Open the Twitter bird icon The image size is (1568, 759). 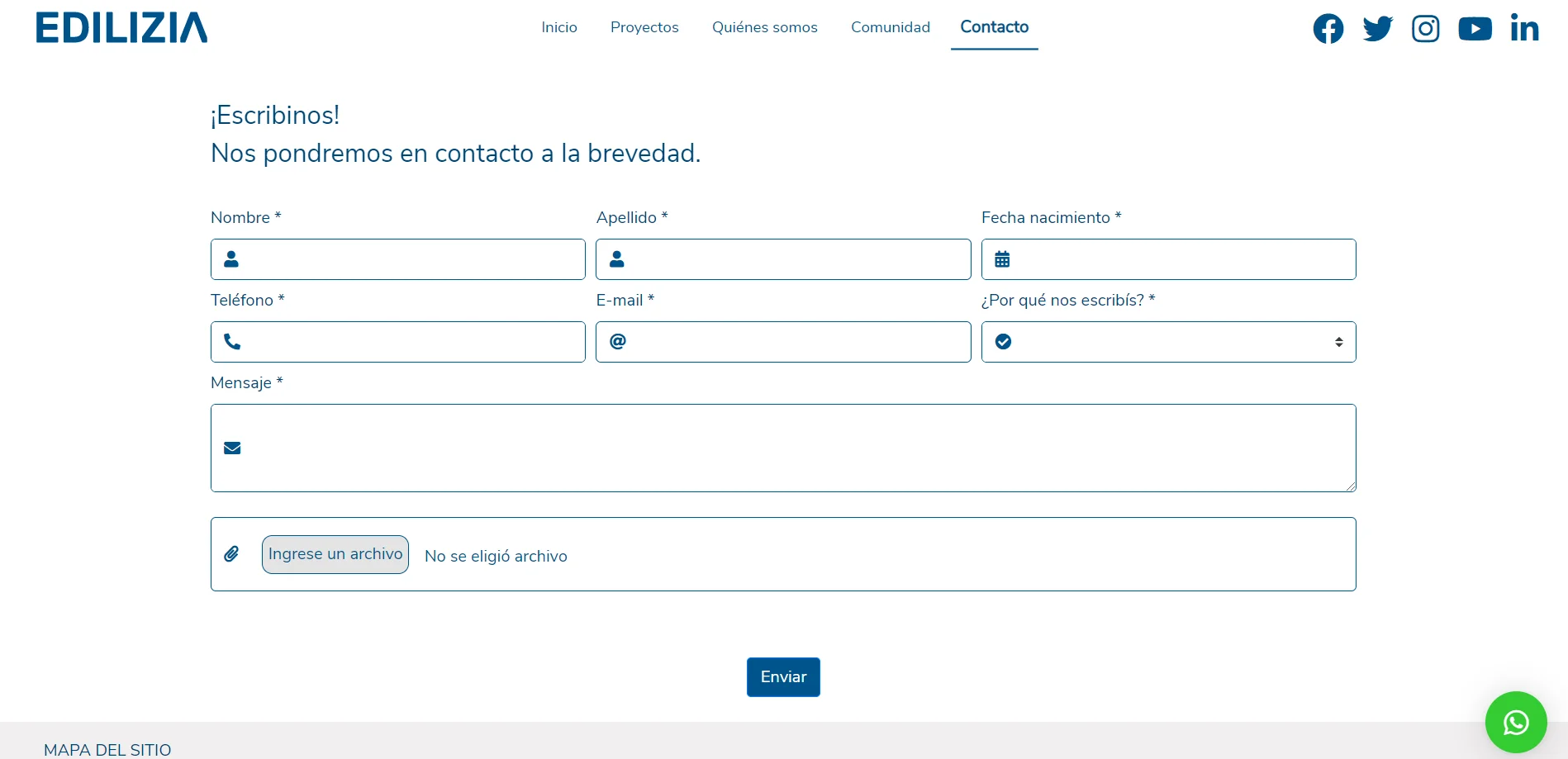coord(1377,29)
